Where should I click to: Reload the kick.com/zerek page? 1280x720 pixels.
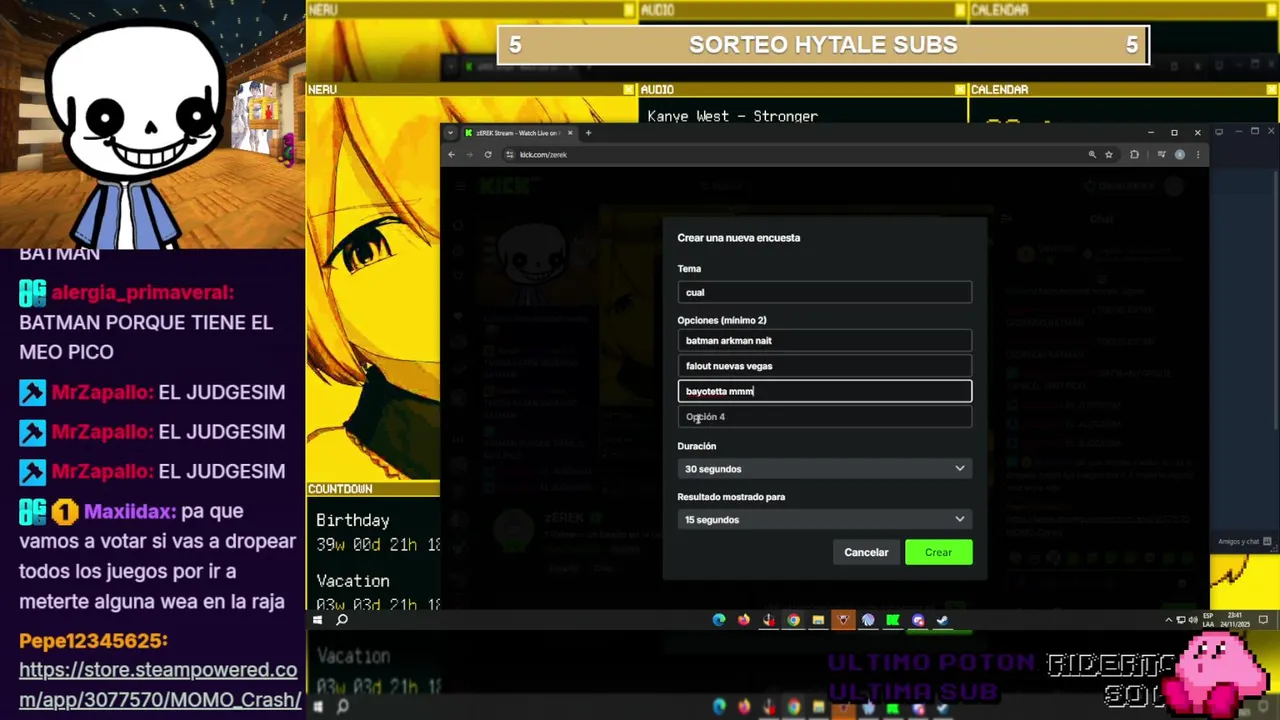[x=488, y=154]
